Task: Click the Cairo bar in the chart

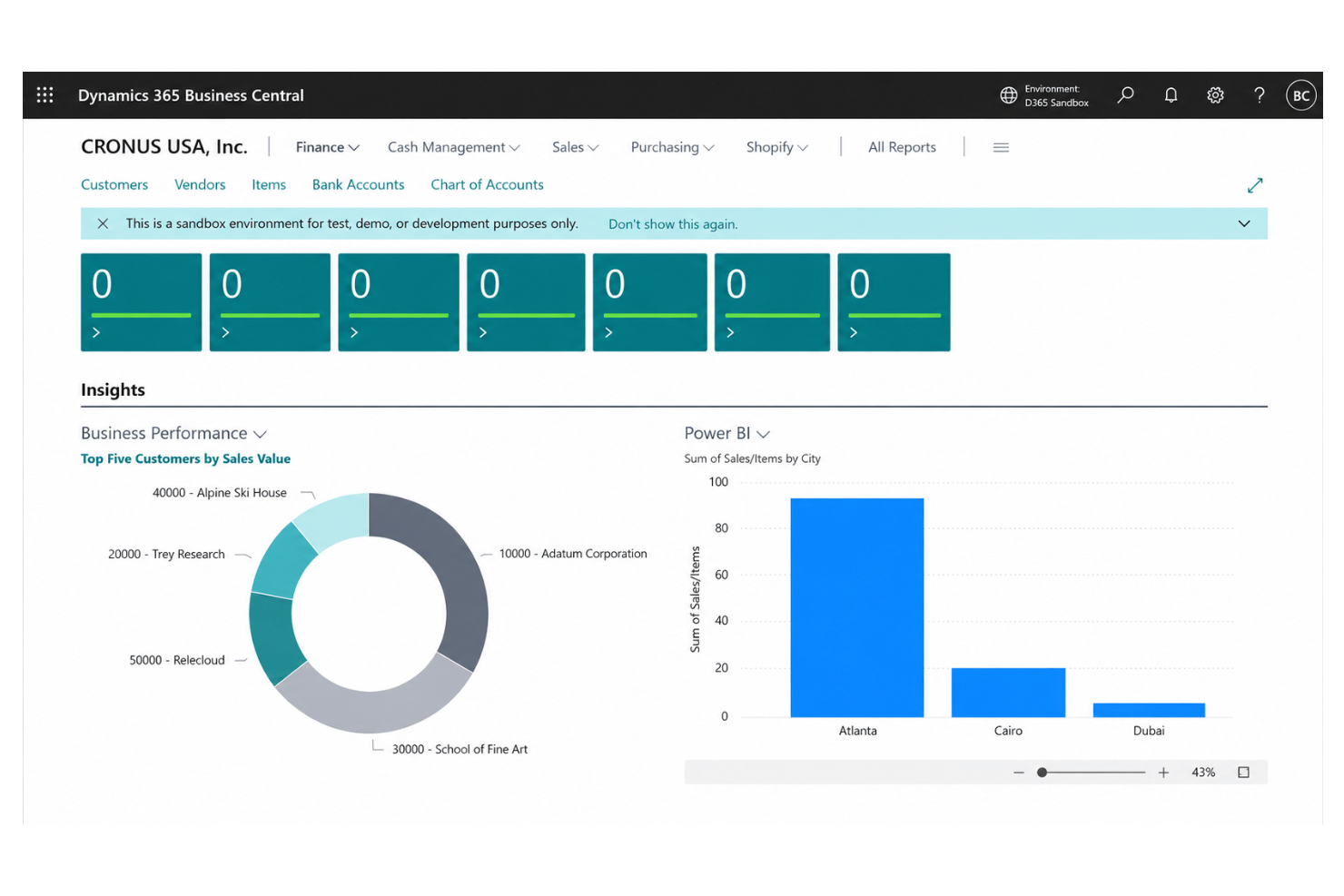Action: 1008,693
